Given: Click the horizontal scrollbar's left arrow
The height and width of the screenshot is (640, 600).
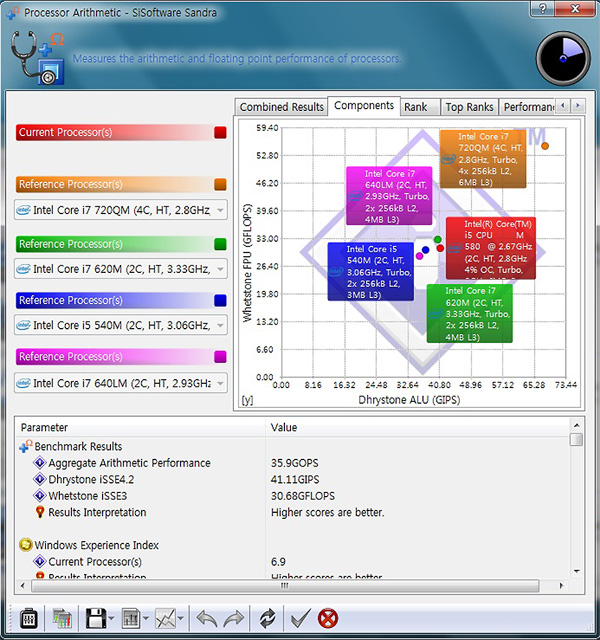Looking at the screenshot, I should click(x=23, y=586).
